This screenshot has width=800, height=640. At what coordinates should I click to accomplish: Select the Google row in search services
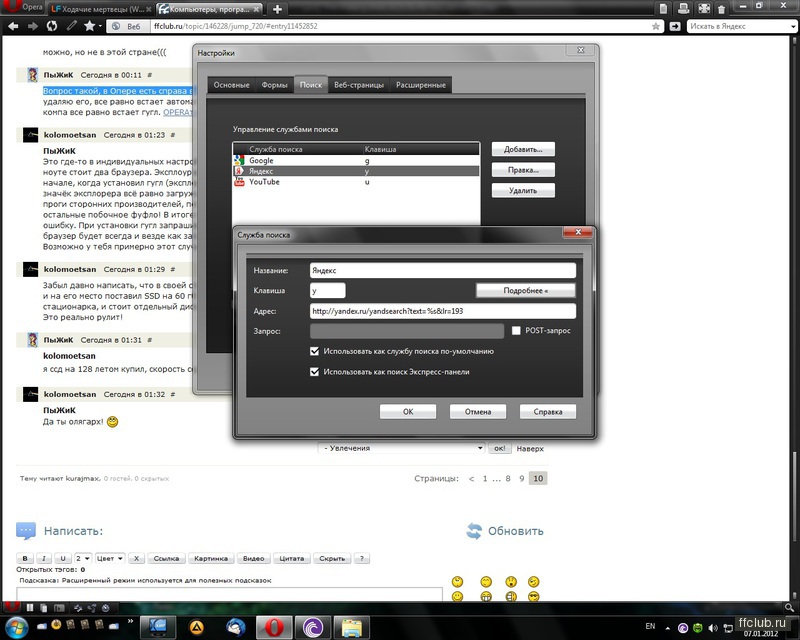pos(356,160)
